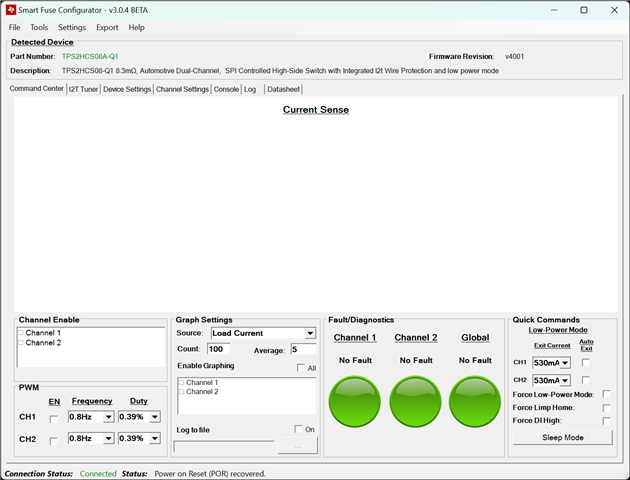Open the Tools menu
The height and width of the screenshot is (480, 630).
[39, 27]
